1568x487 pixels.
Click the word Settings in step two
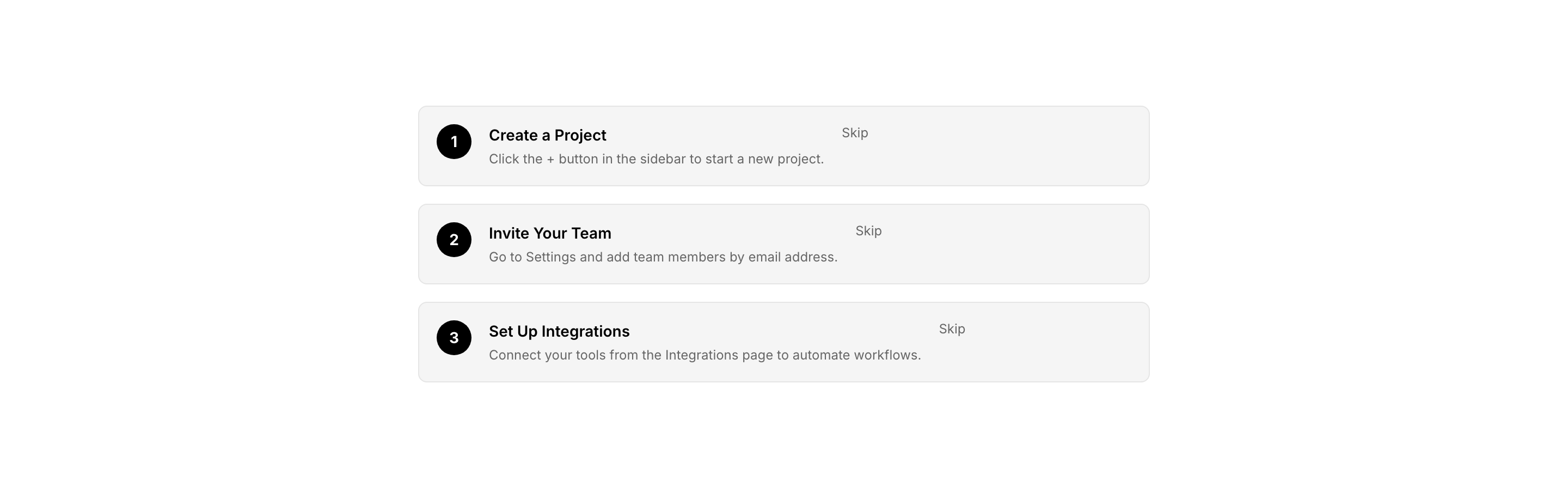pos(550,257)
